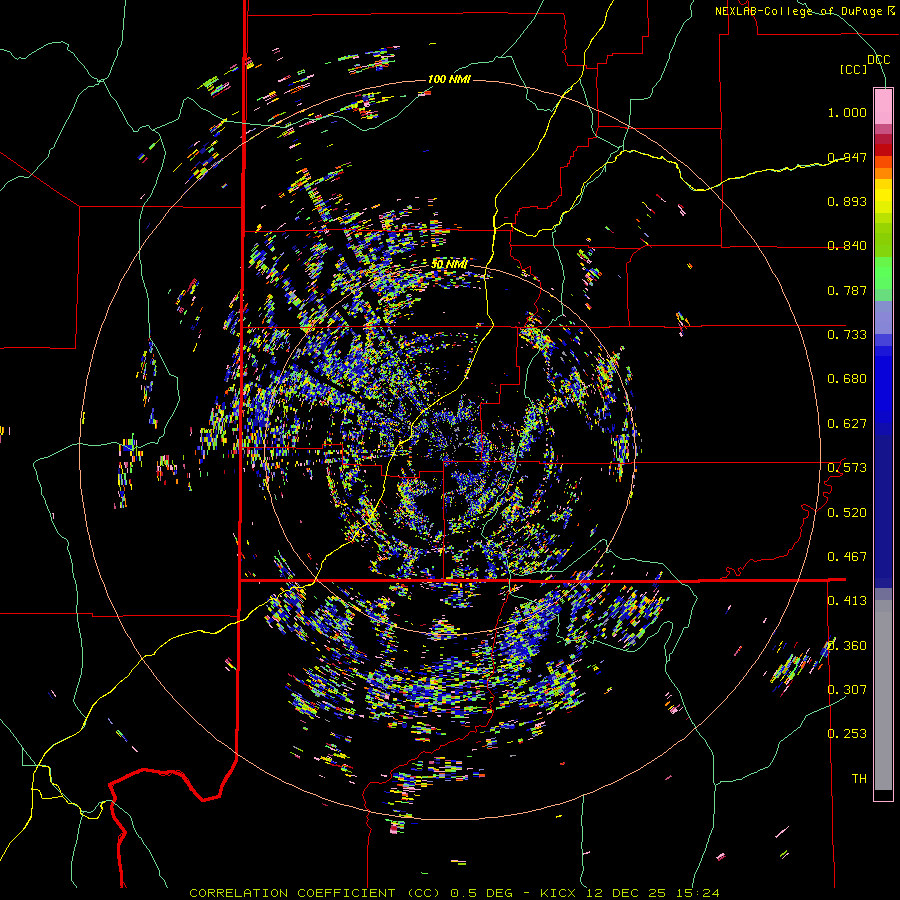Click the 0.840 scale value
This screenshot has width=900, height=900.
coord(847,246)
